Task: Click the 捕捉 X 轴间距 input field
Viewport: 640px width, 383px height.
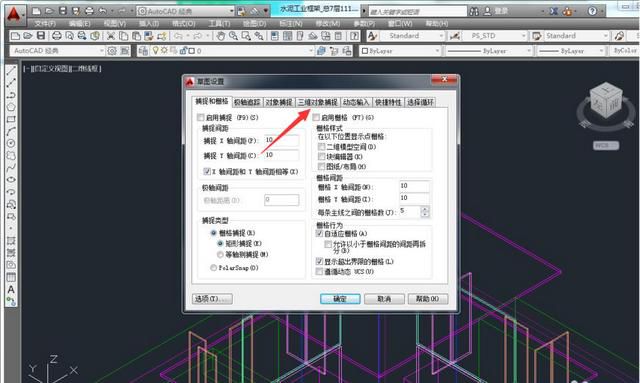Action: click(x=282, y=140)
